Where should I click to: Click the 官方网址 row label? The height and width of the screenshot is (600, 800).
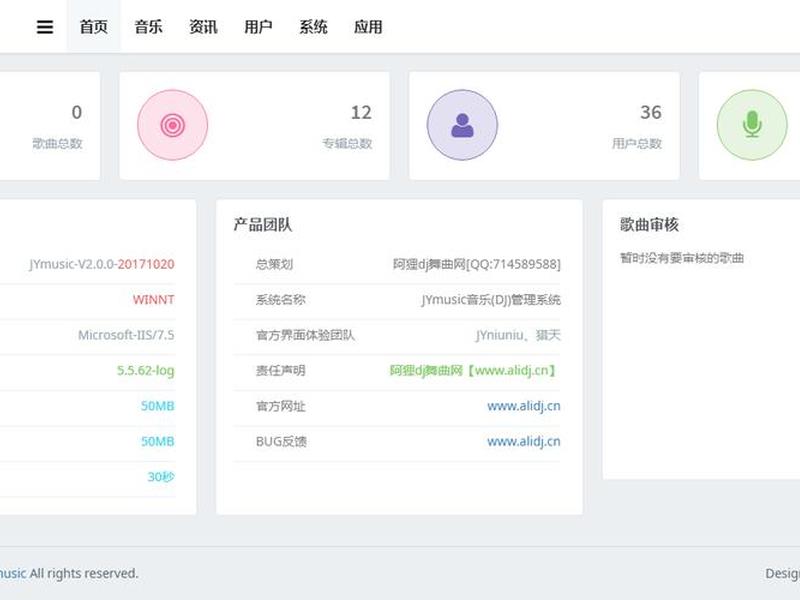click(x=281, y=406)
